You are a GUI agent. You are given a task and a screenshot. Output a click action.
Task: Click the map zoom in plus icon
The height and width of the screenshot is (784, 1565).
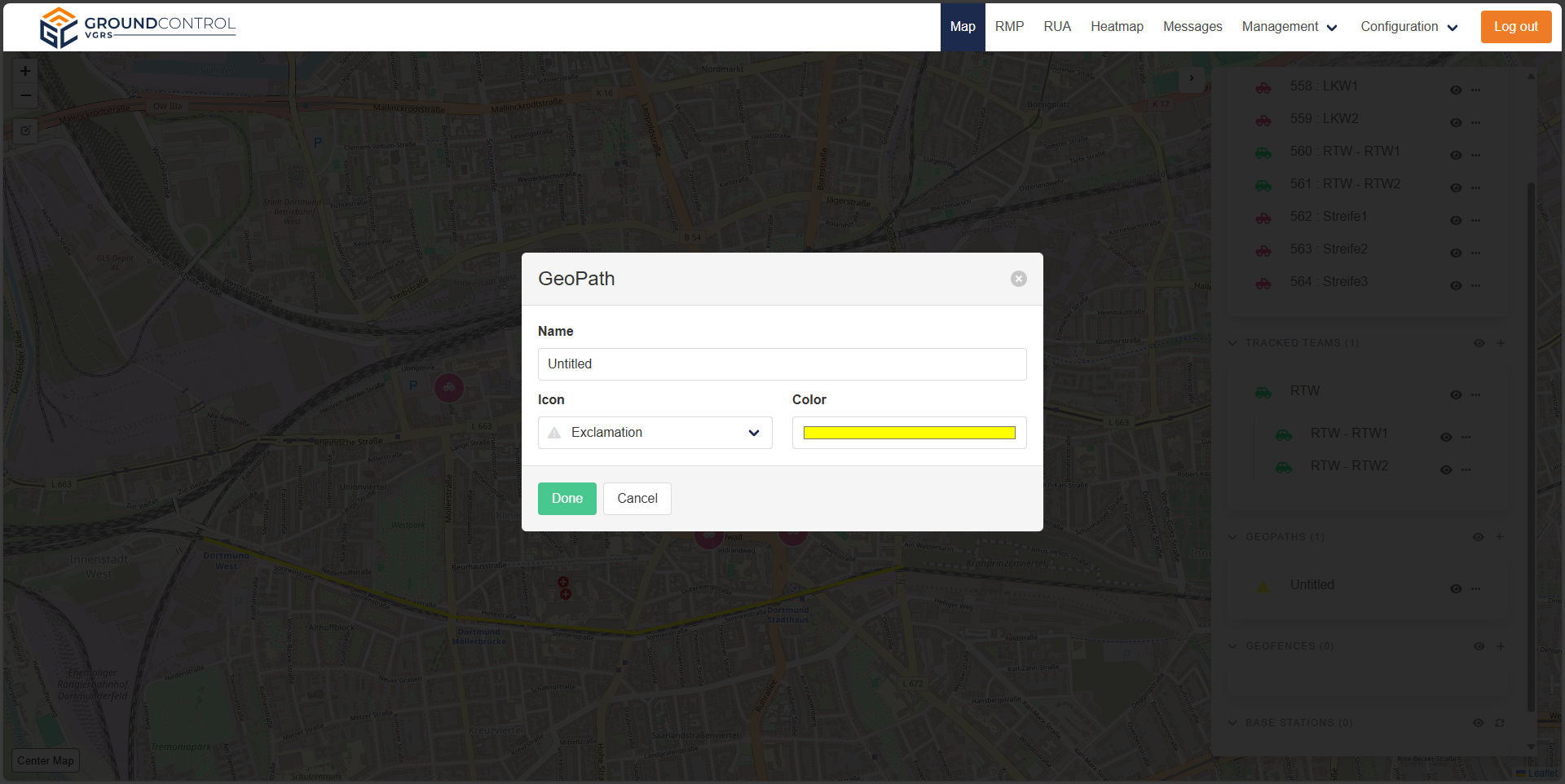pos(25,71)
